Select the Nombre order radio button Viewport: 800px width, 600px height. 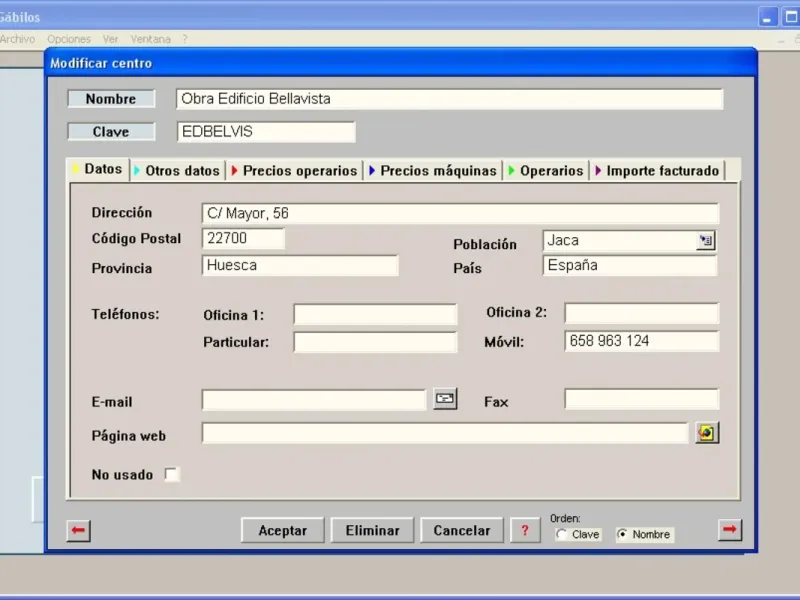(623, 535)
